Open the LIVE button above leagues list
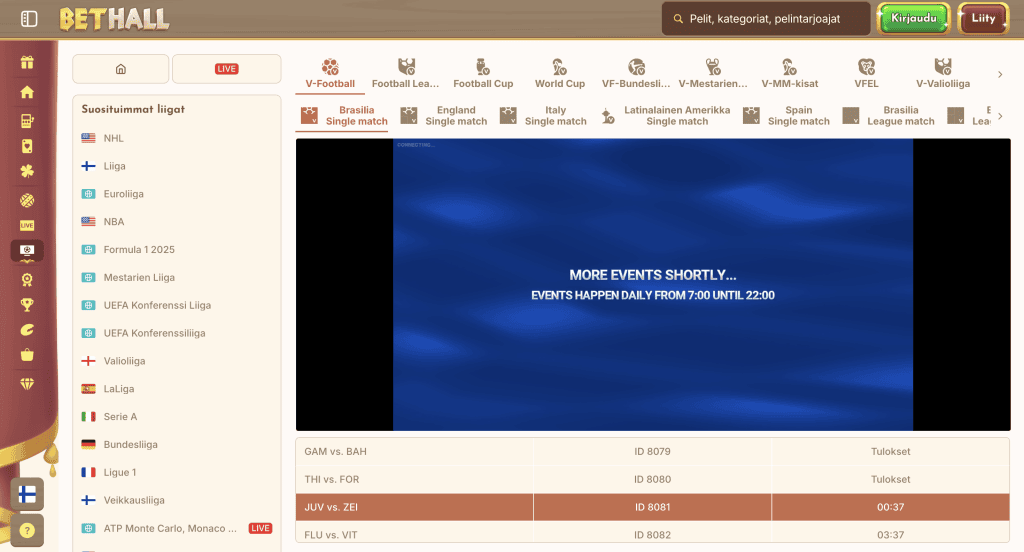 click(x=227, y=69)
